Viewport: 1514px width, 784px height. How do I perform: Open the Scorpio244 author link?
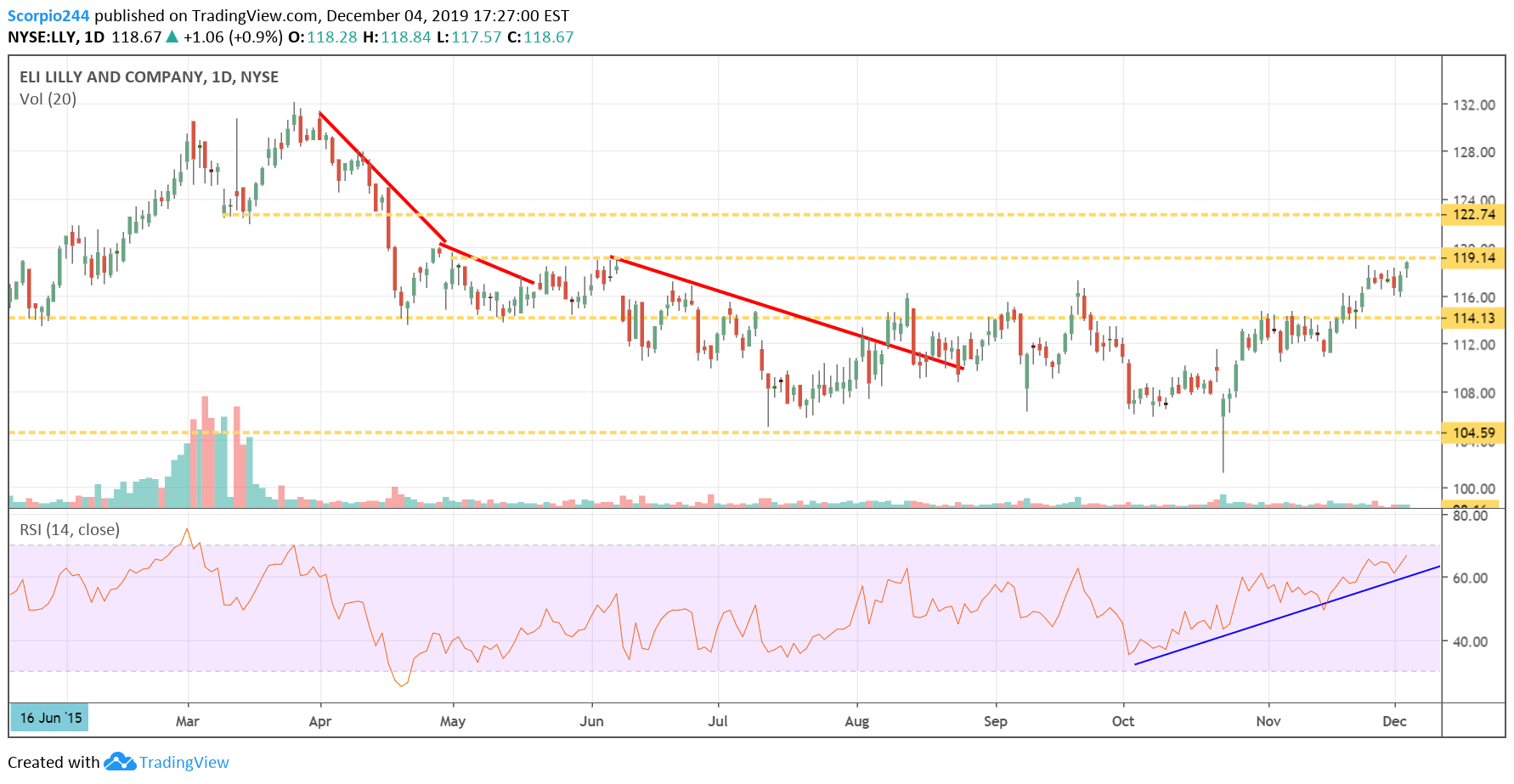pos(48,15)
